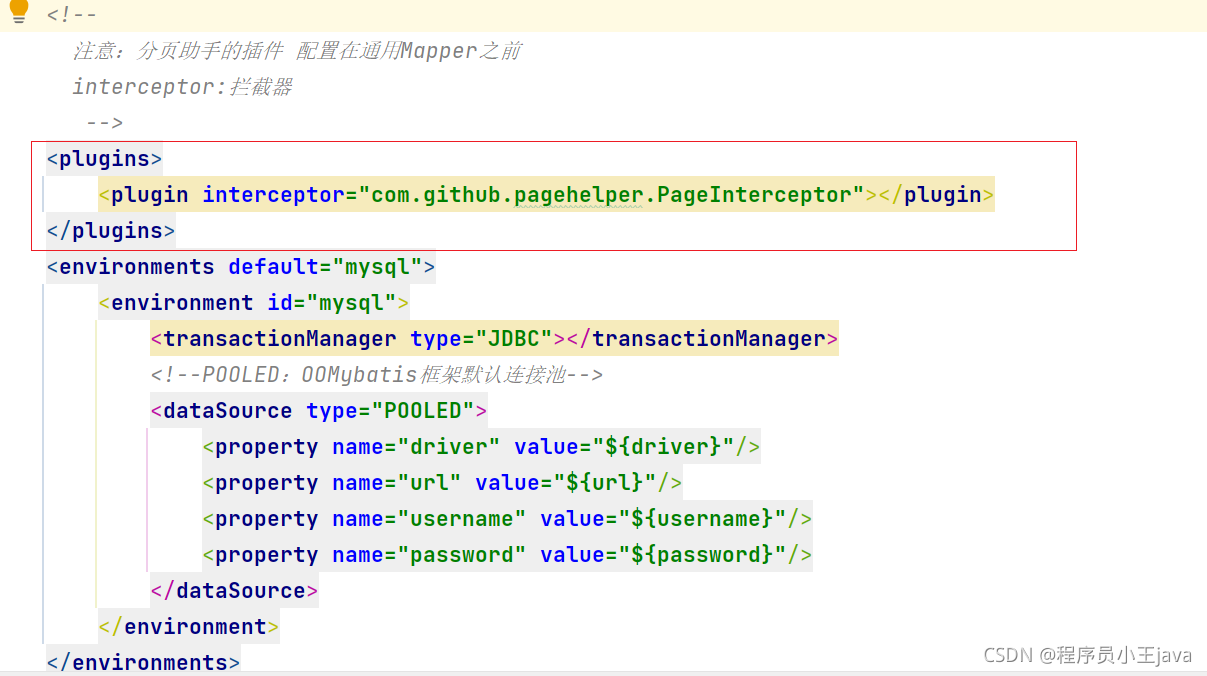Click the opening plugins tag

[104, 158]
